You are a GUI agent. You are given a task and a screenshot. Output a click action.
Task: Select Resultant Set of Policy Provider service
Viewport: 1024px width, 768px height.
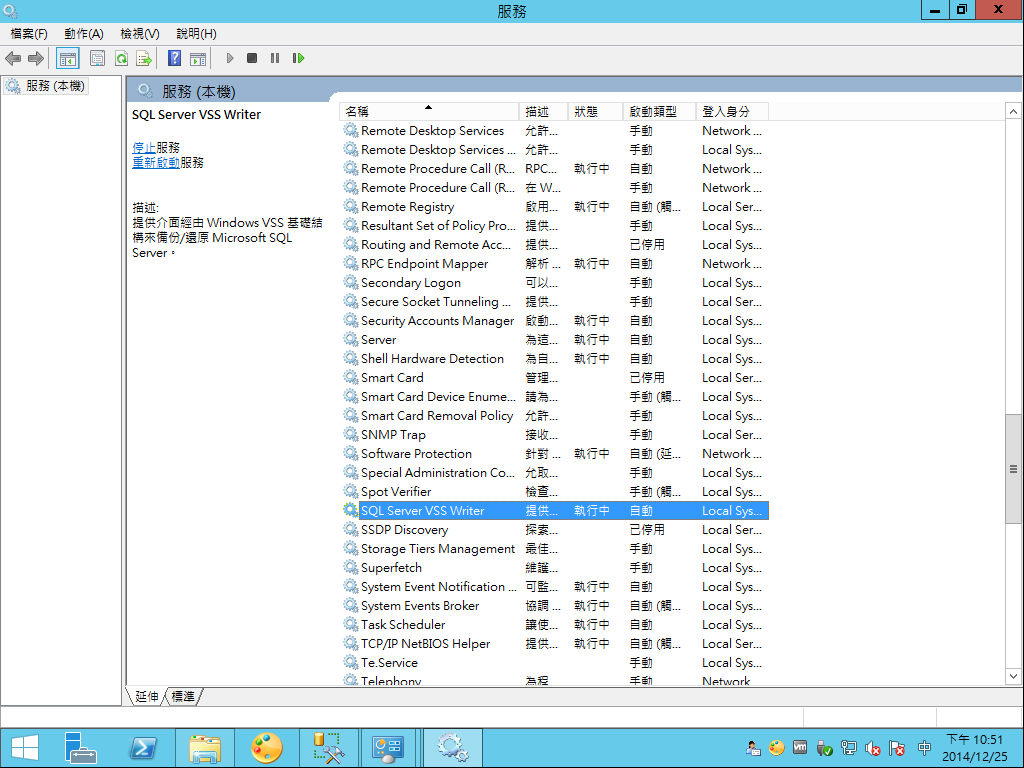pyautogui.click(x=556, y=225)
